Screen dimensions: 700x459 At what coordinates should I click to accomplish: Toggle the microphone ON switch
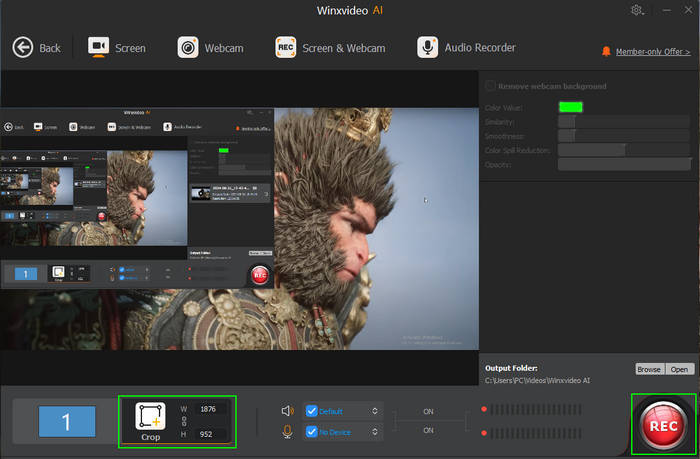click(x=428, y=430)
